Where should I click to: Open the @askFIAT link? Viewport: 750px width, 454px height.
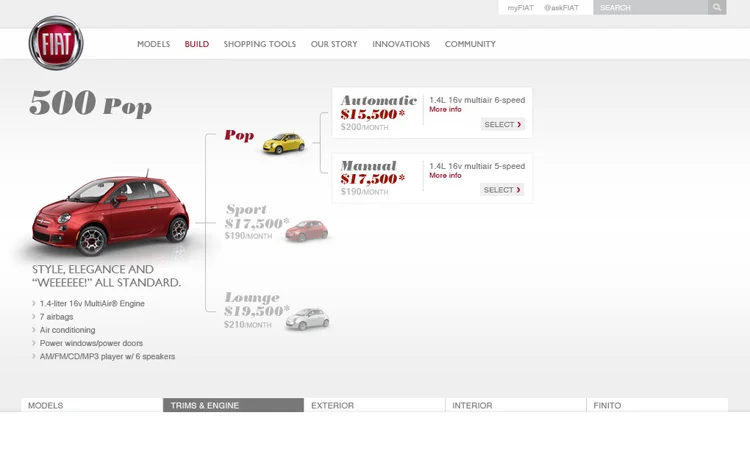tap(561, 8)
